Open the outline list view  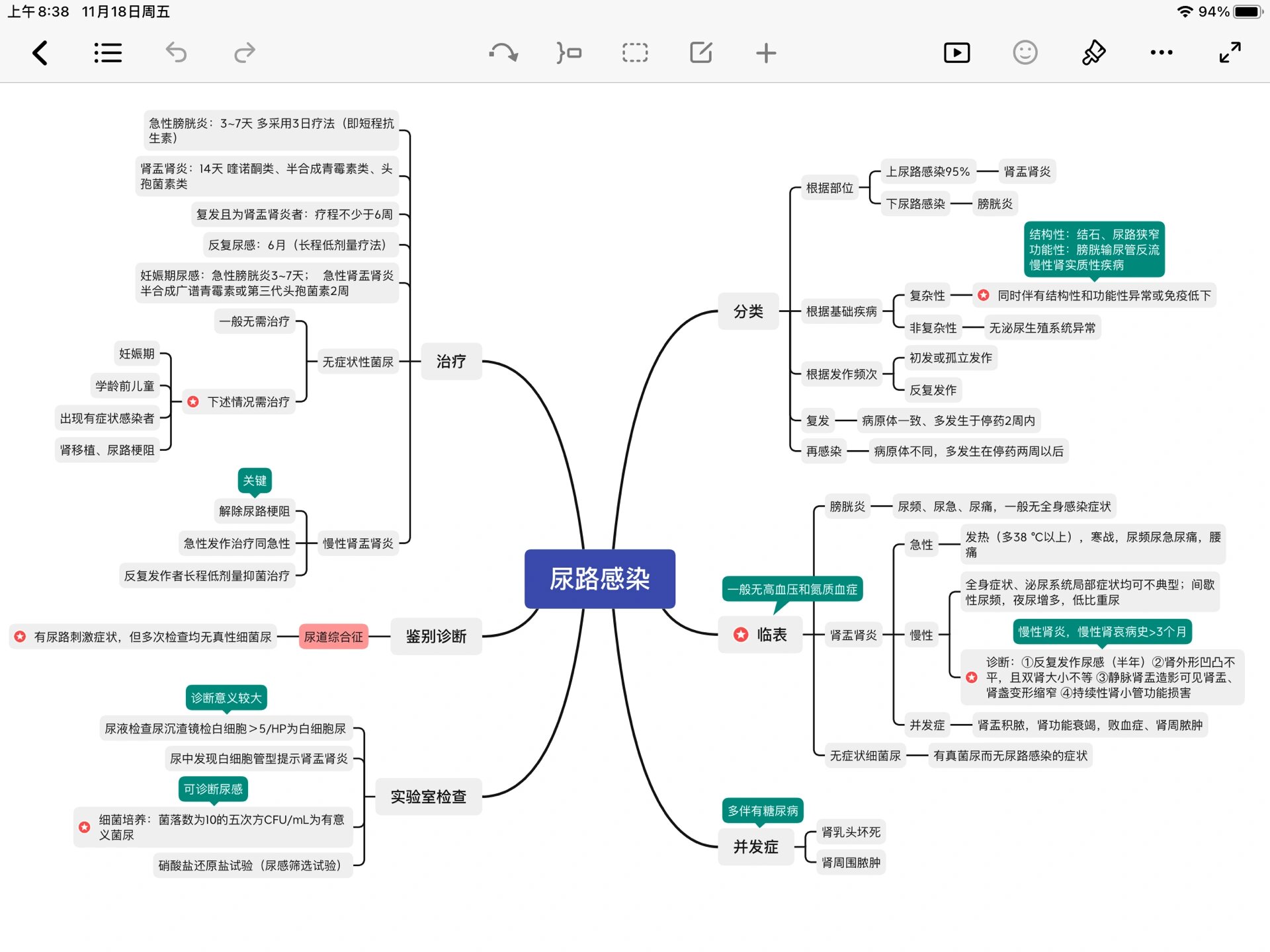(108, 53)
